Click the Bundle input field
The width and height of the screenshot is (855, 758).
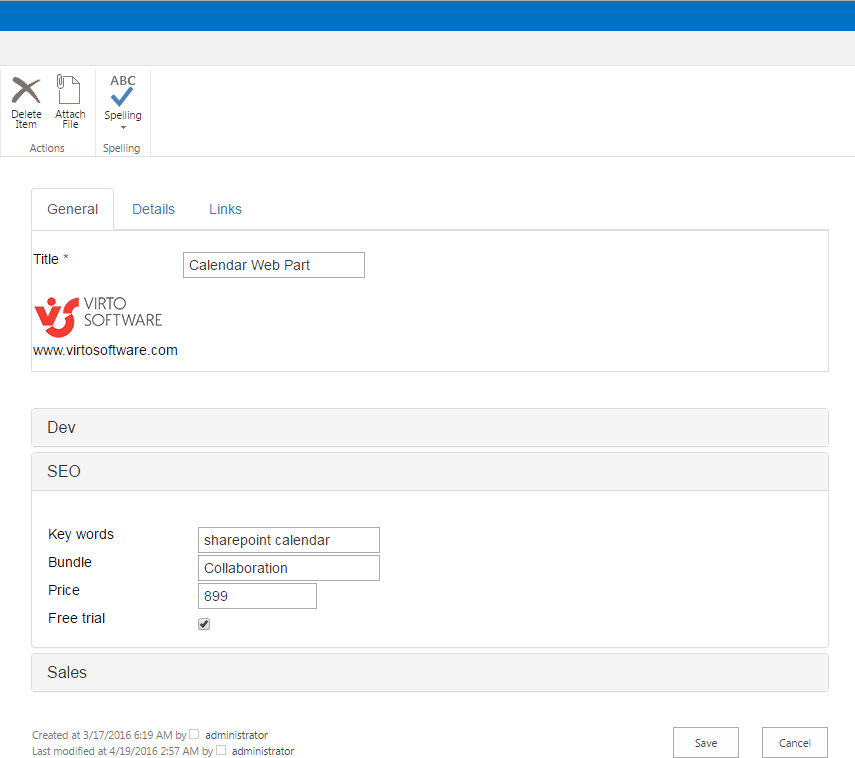(x=289, y=568)
